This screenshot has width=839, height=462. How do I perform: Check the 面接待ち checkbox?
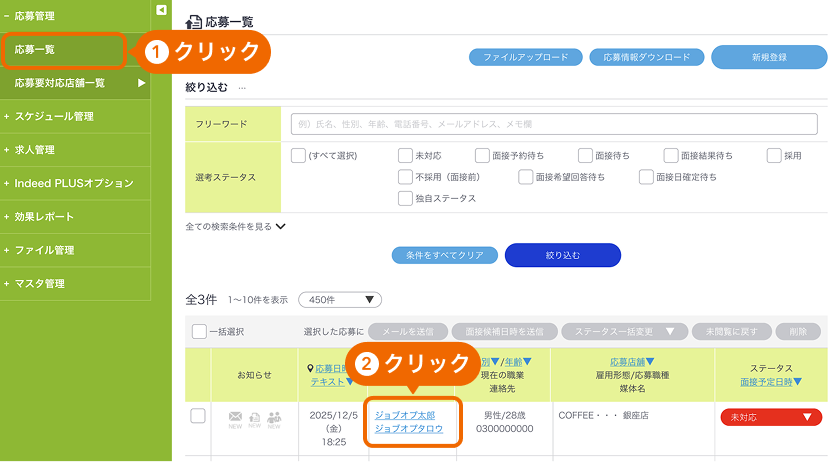click(585, 156)
